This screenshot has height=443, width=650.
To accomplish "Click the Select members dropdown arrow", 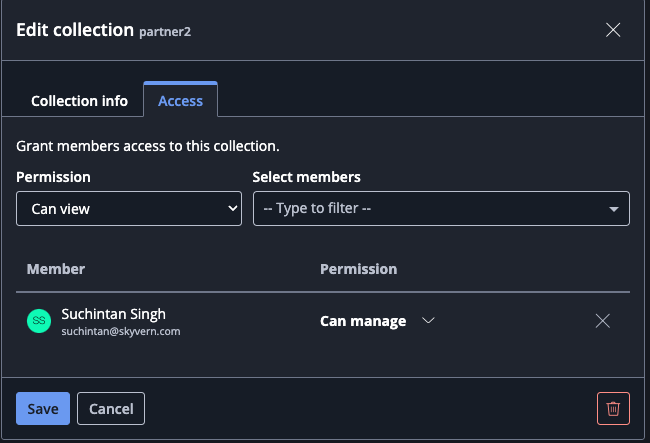I will click(613, 209).
